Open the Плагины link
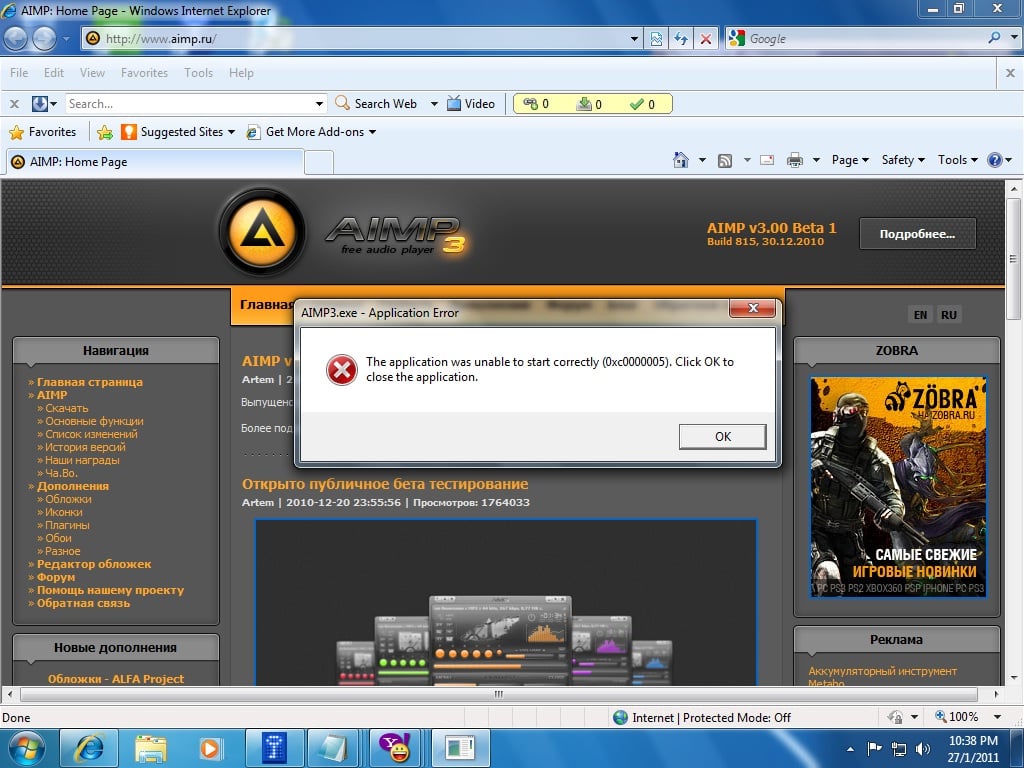Image resolution: width=1024 pixels, height=768 pixels. click(67, 525)
